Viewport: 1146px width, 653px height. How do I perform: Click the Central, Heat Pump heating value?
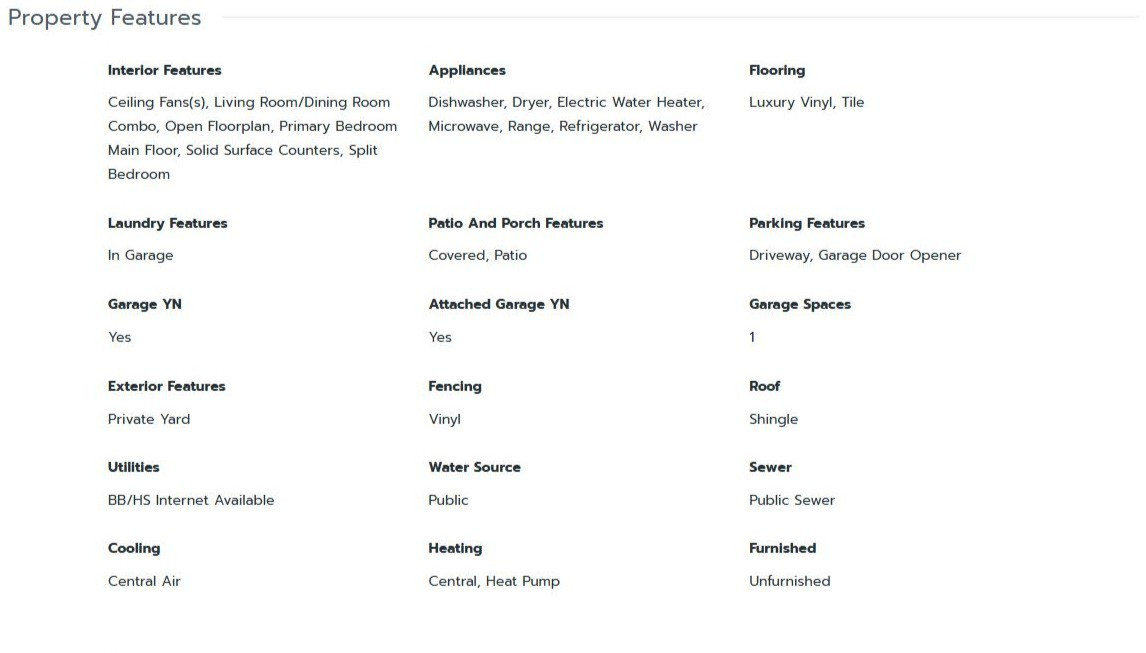pyautogui.click(x=494, y=581)
